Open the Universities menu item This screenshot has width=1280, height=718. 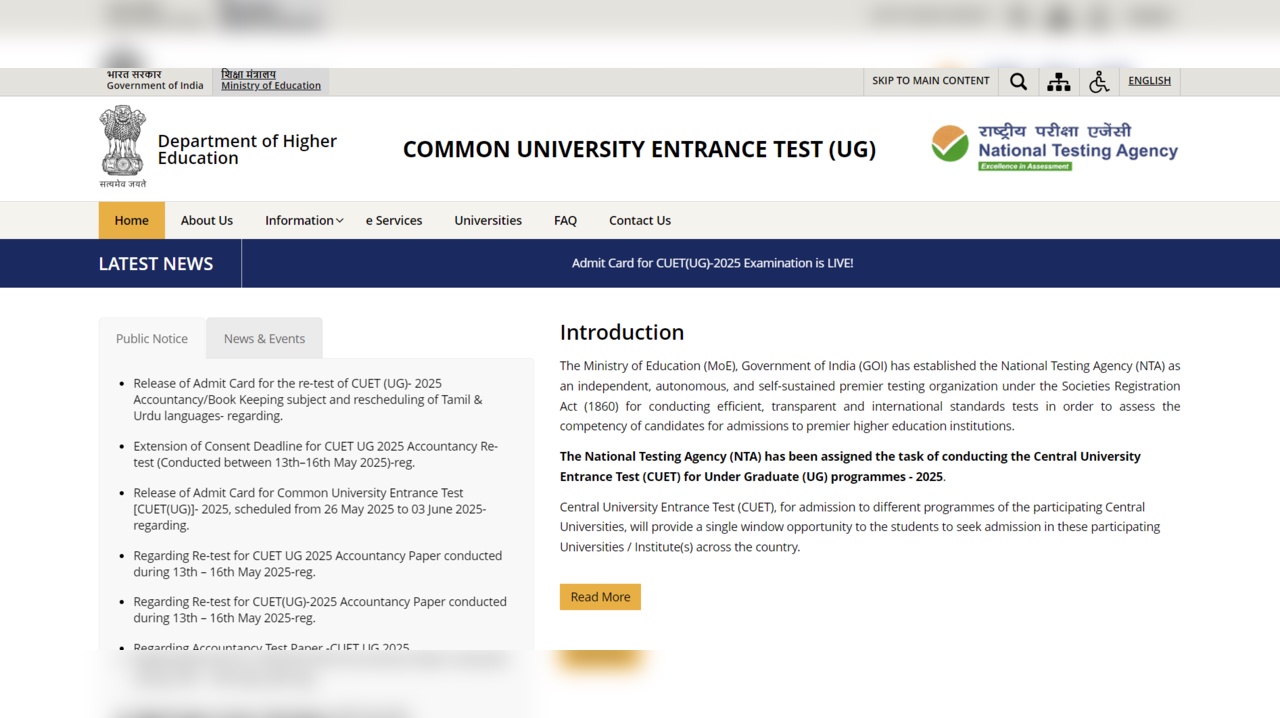488,220
